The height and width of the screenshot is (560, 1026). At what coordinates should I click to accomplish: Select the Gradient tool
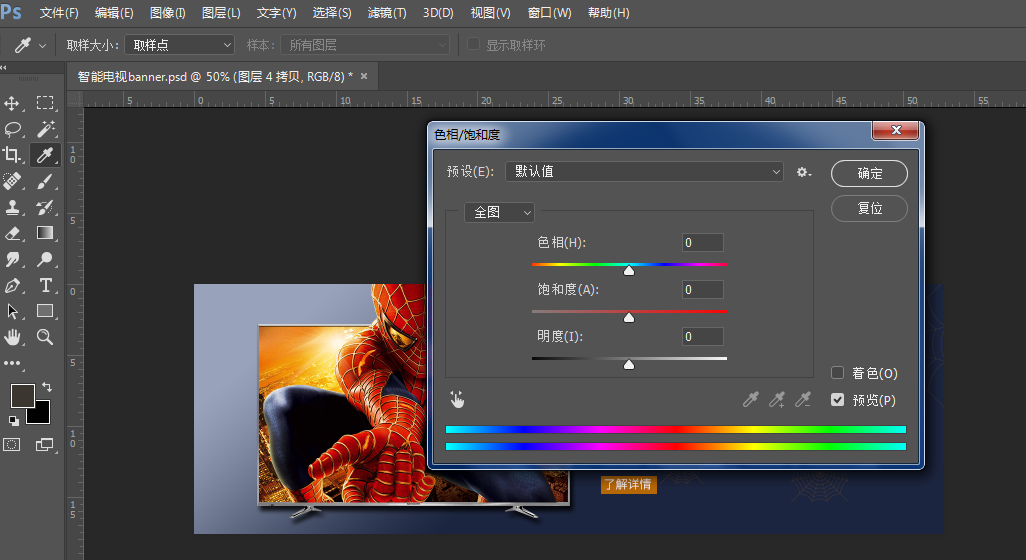click(x=44, y=233)
